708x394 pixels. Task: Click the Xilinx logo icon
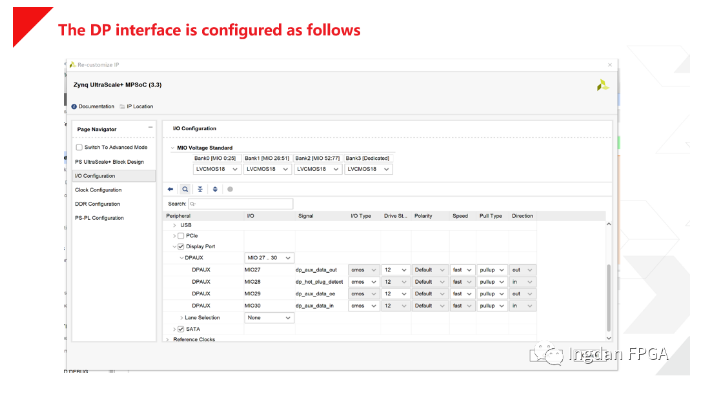[602, 85]
